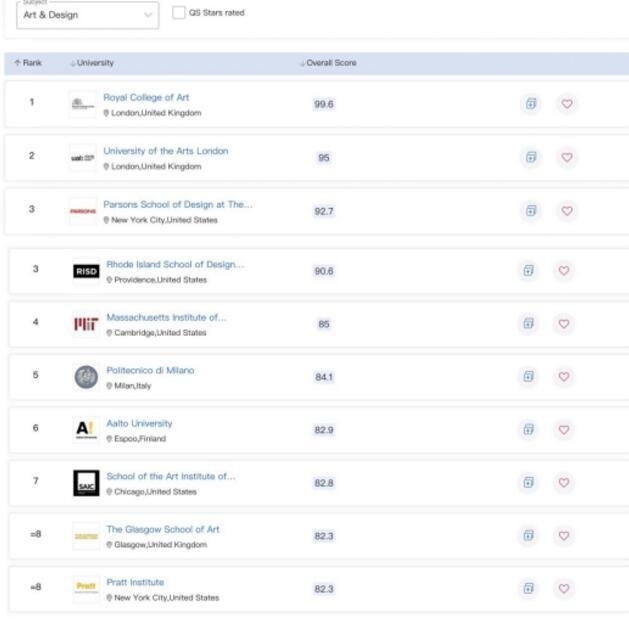Enable the QS Stars rated checkbox
Image resolution: width=629 pixels, height=619 pixels.
pyautogui.click(x=179, y=13)
